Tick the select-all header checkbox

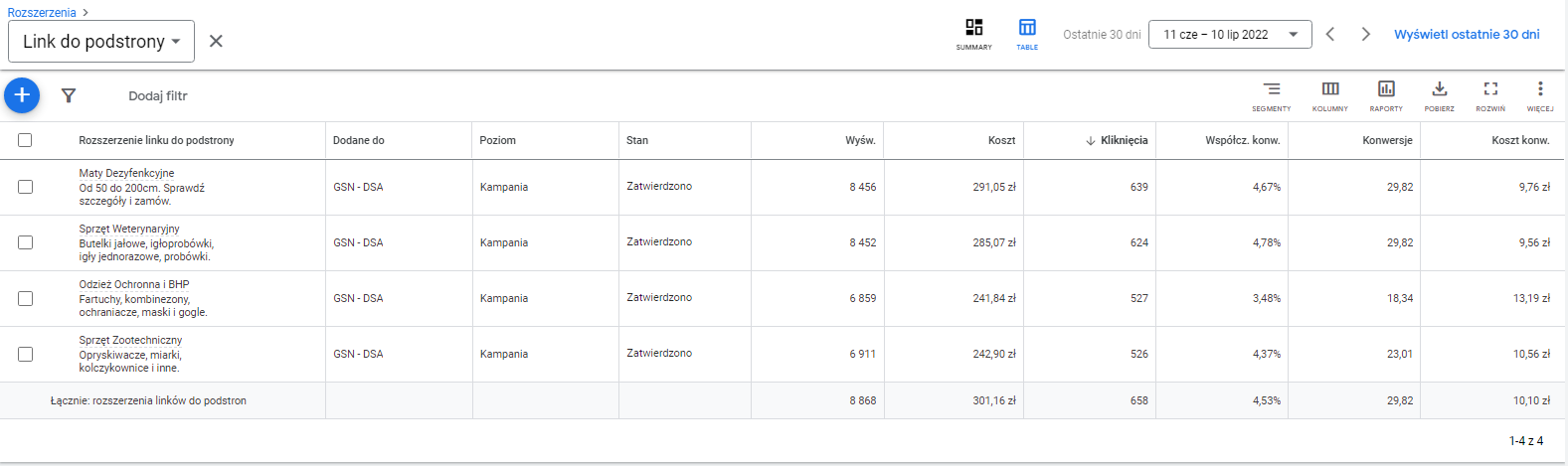tap(25, 140)
